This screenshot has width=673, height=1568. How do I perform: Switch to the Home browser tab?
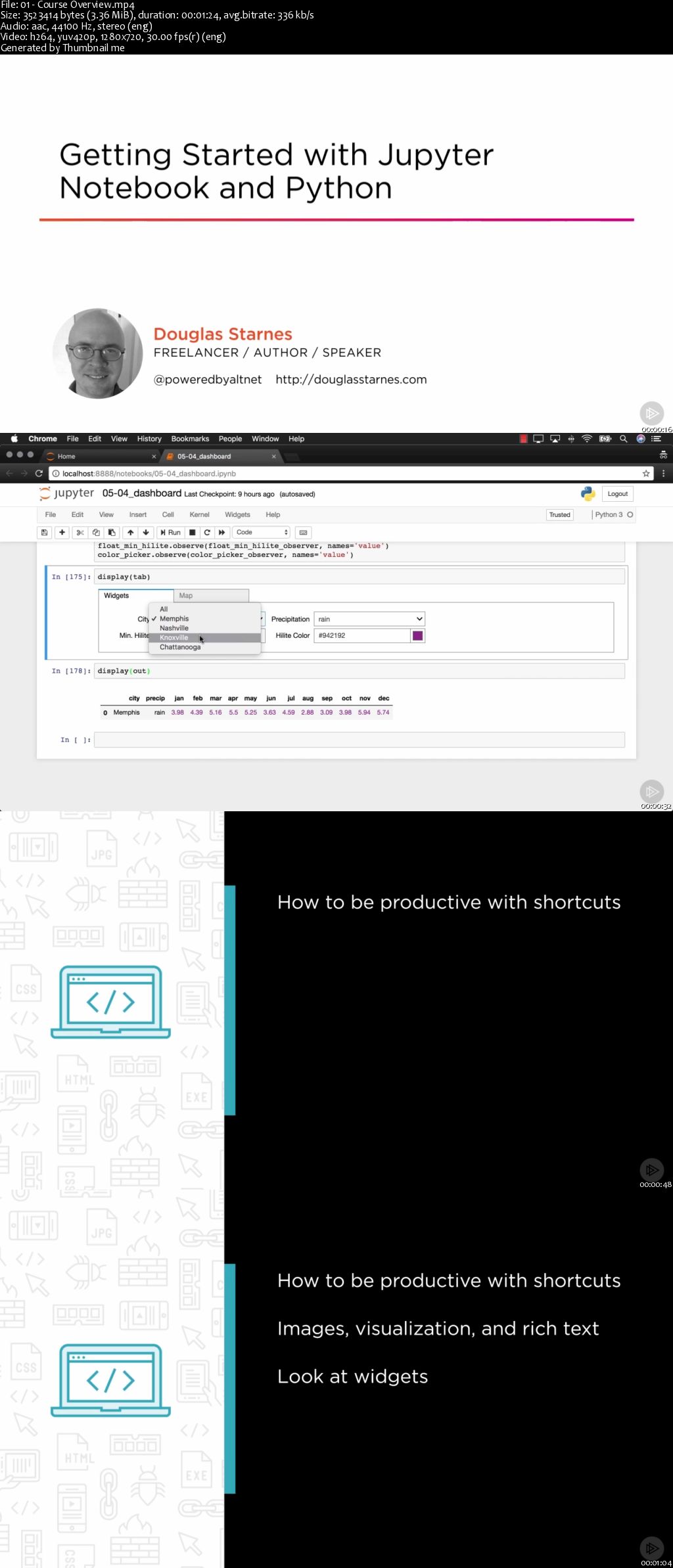(x=101, y=456)
